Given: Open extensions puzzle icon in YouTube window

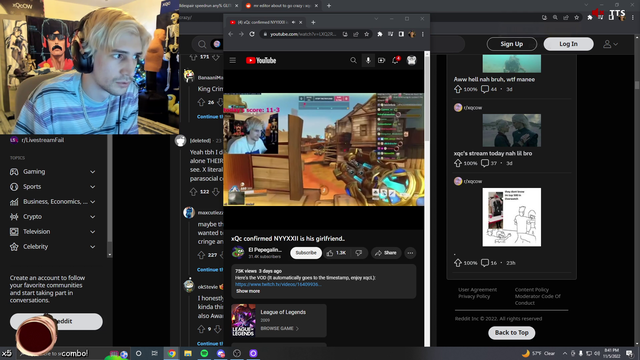Looking at the screenshot, I should pos(380,34).
